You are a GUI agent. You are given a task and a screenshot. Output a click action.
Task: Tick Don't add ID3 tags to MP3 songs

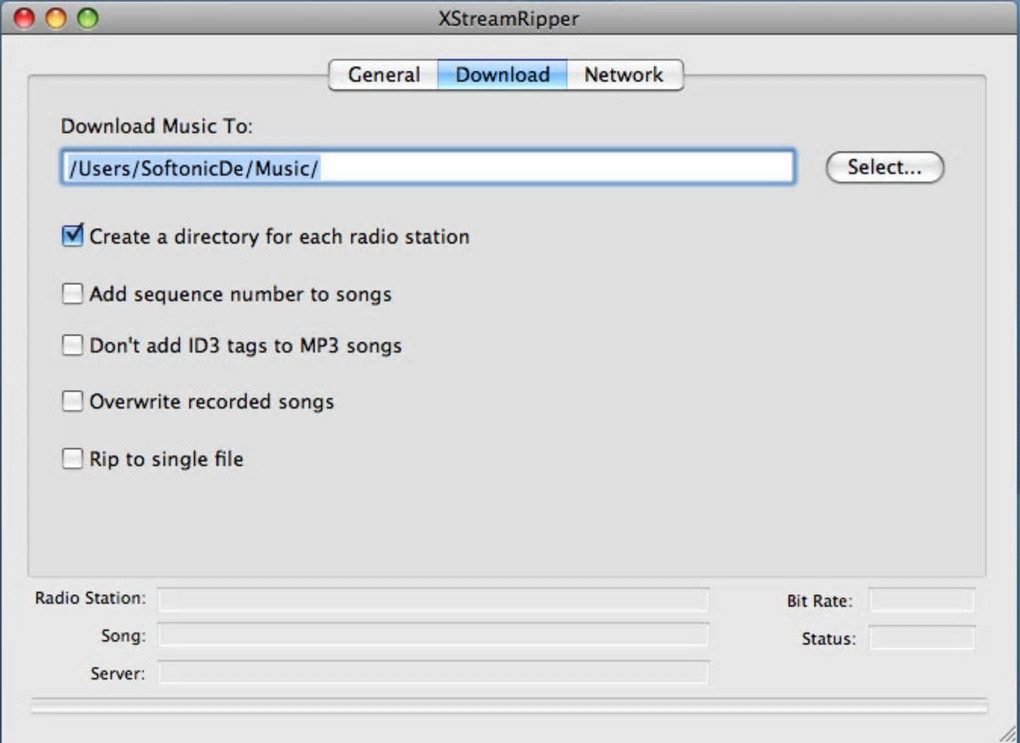click(72, 346)
